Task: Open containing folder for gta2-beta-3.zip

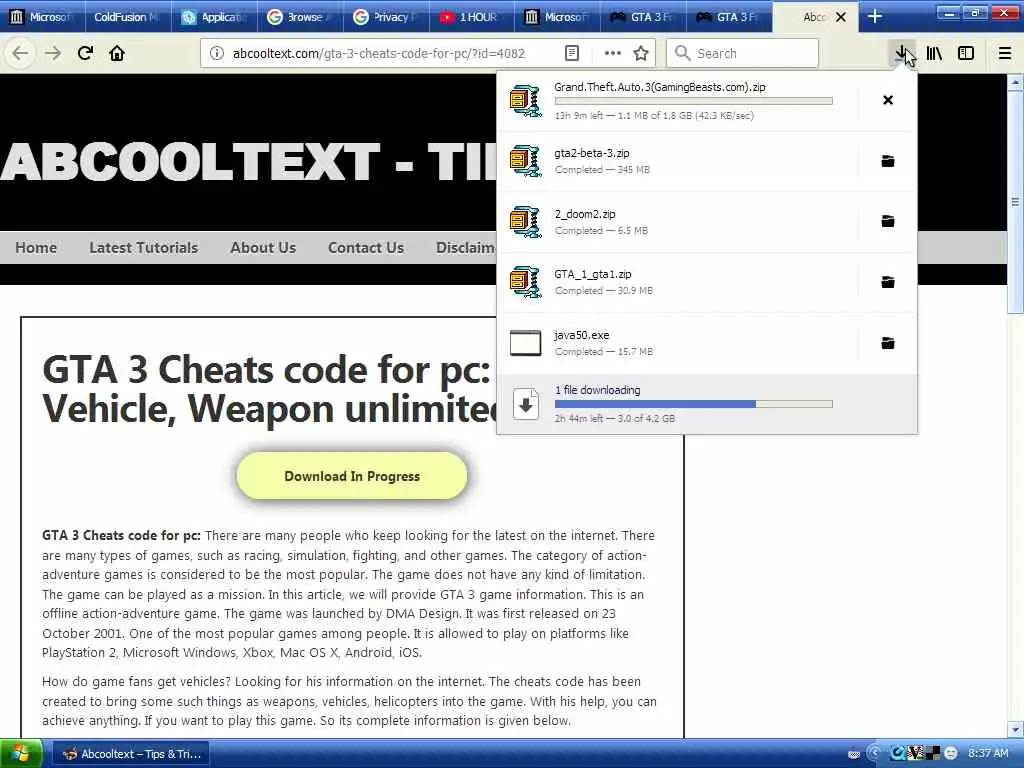Action: pyautogui.click(x=888, y=161)
